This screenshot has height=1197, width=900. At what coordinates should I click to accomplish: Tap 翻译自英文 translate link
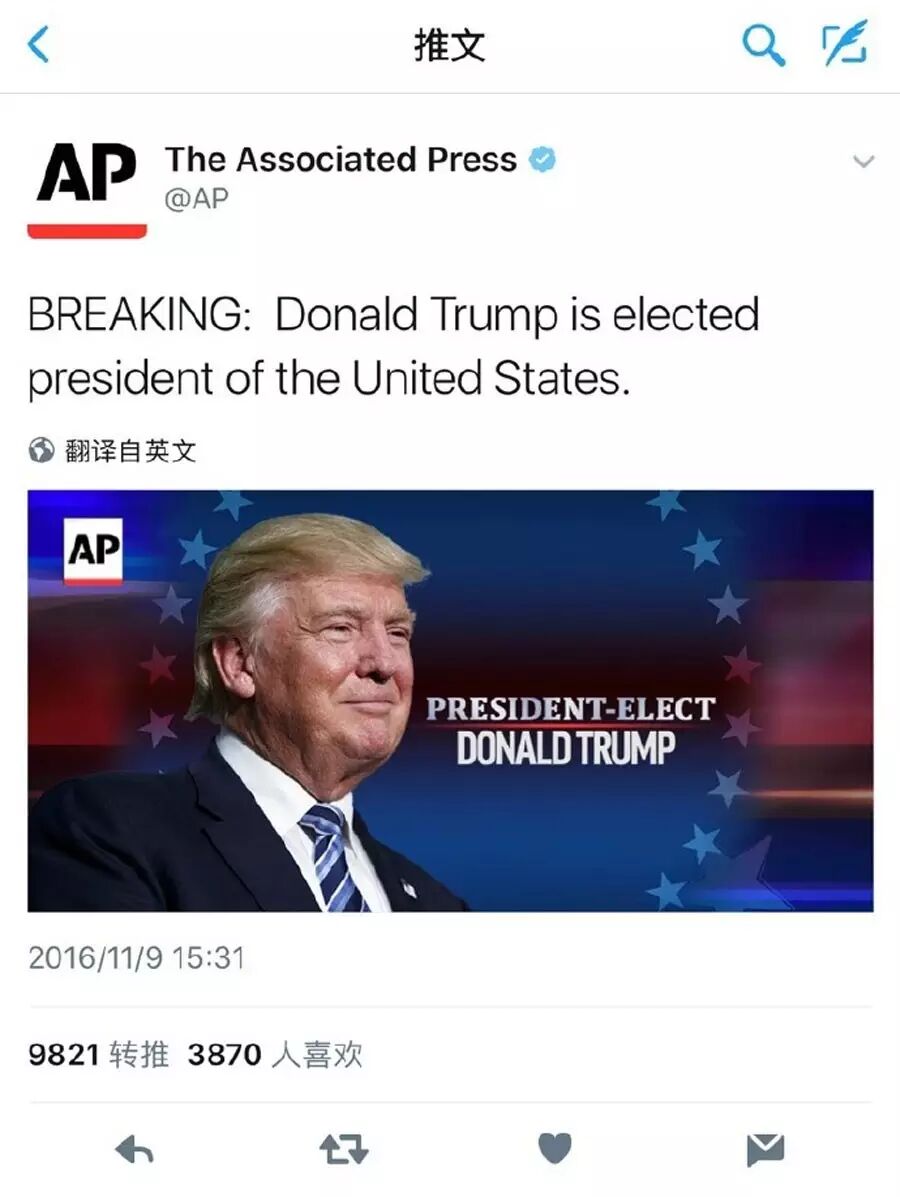tap(131, 451)
